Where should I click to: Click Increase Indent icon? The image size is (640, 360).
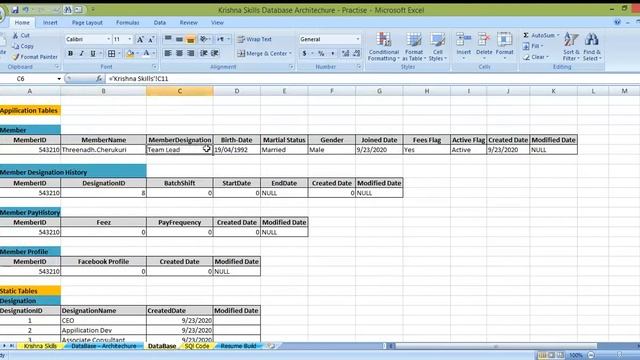click(x=215, y=53)
